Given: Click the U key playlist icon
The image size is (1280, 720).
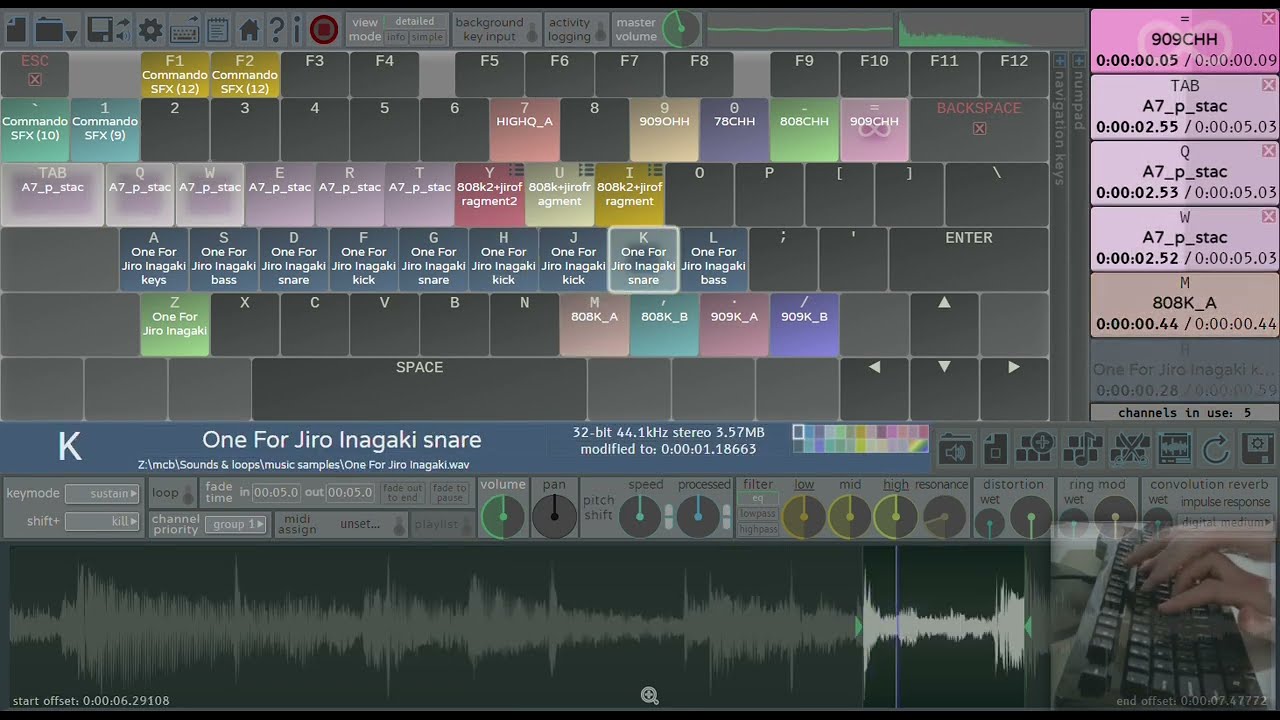Looking at the screenshot, I should 586,171.
